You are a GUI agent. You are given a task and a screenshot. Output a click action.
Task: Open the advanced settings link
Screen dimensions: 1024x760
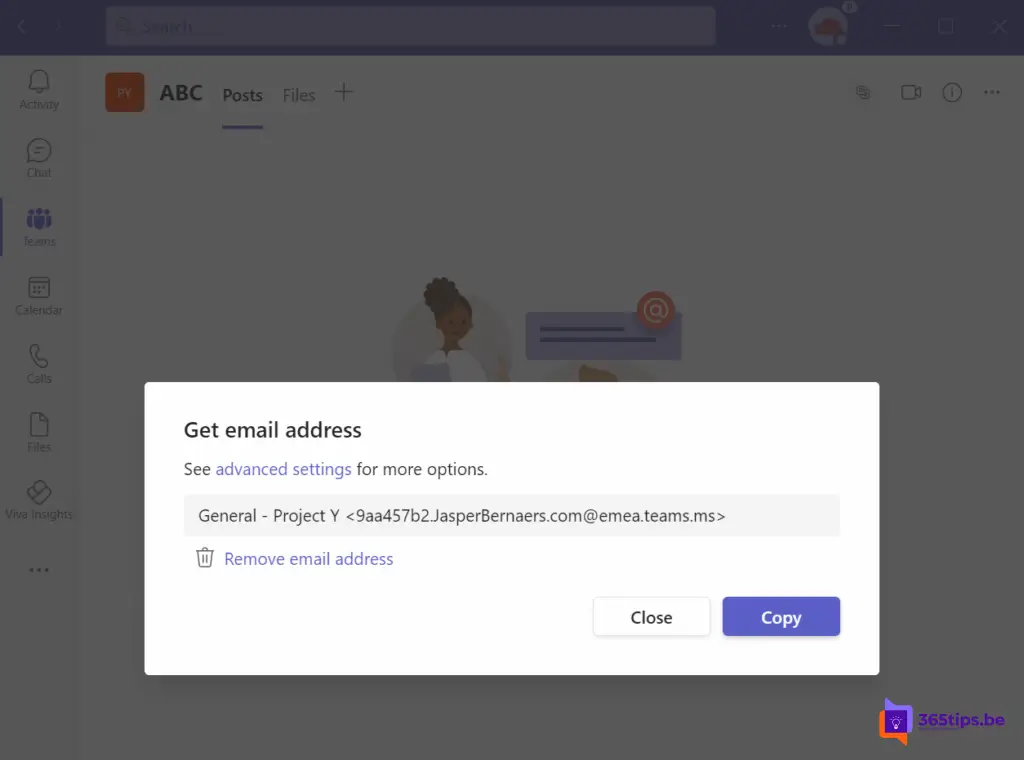[283, 469]
